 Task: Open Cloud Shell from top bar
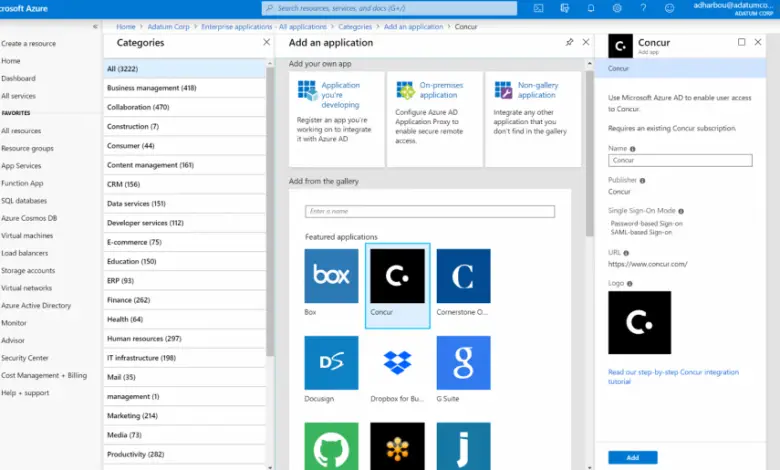point(538,8)
